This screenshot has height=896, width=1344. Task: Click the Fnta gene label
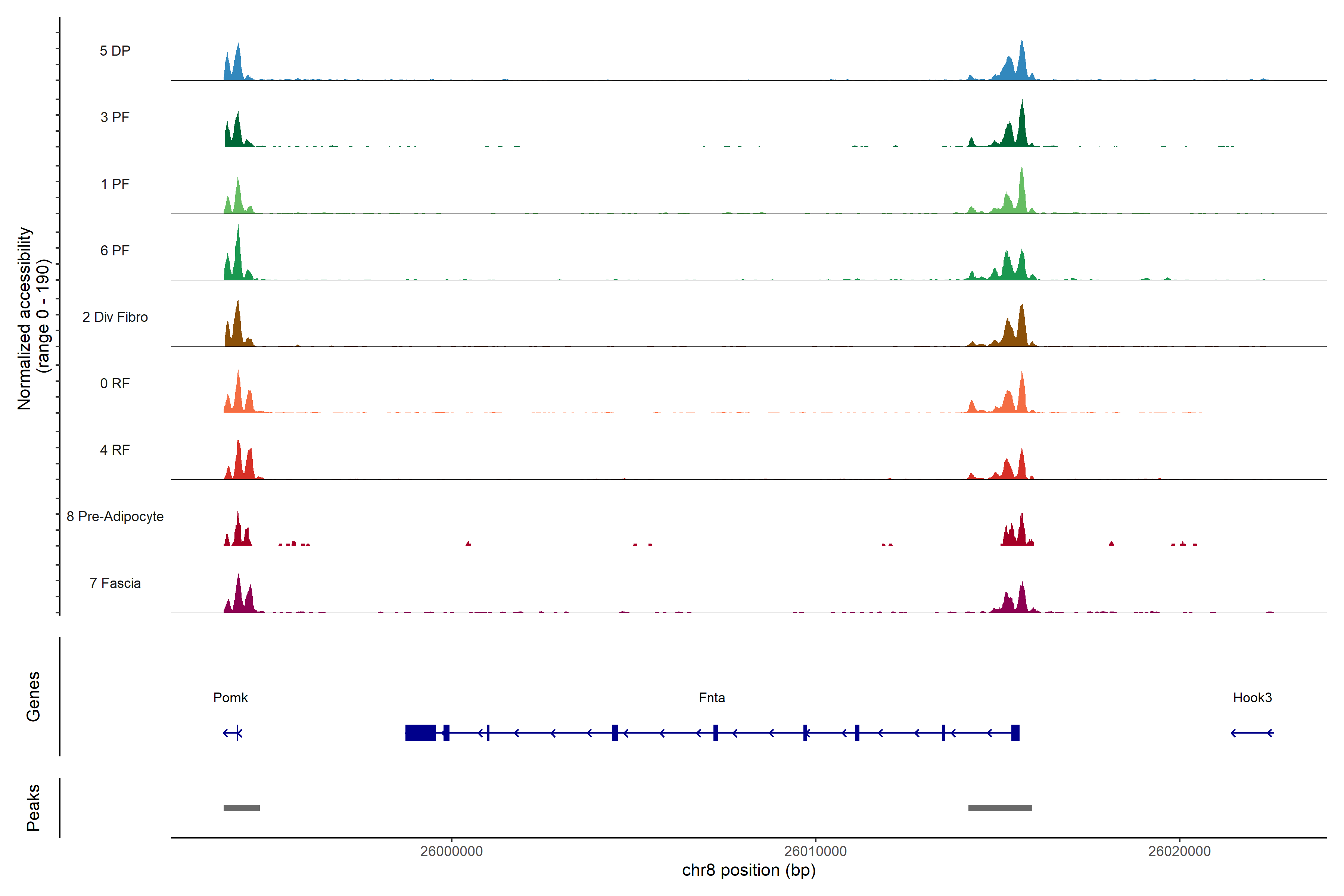click(x=712, y=698)
